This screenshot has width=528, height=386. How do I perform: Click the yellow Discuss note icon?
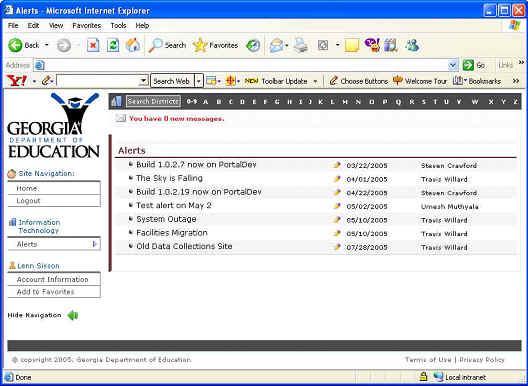coord(352,45)
